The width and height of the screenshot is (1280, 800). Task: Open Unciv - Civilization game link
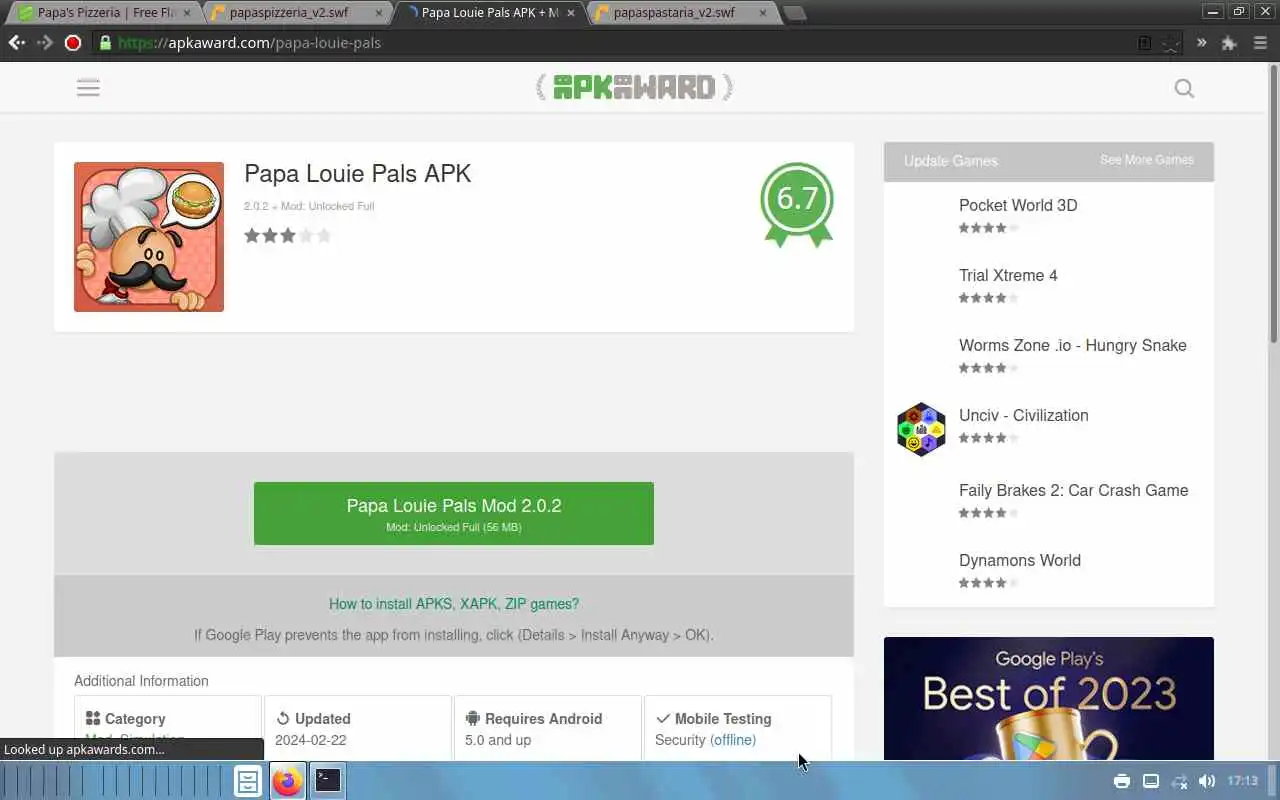[x=1024, y=415]
